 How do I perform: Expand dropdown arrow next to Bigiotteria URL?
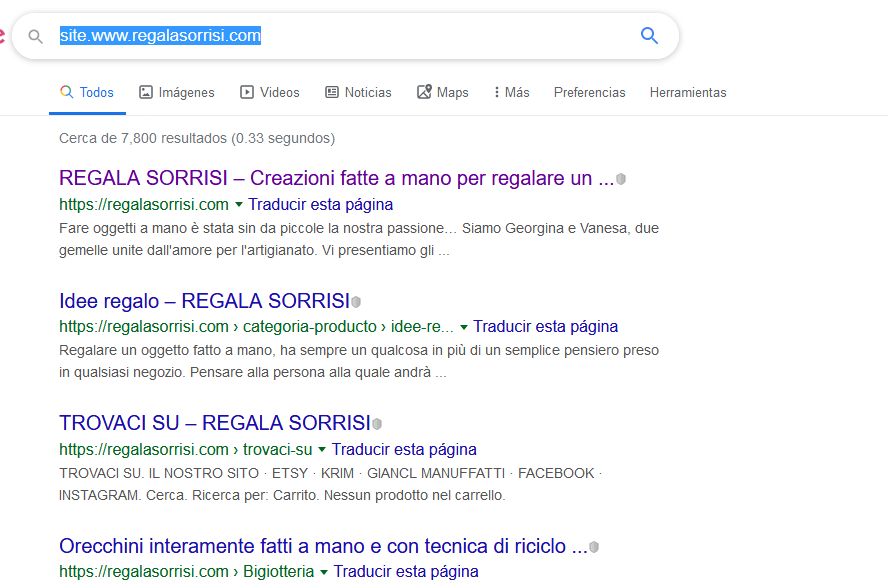(323, 572)
